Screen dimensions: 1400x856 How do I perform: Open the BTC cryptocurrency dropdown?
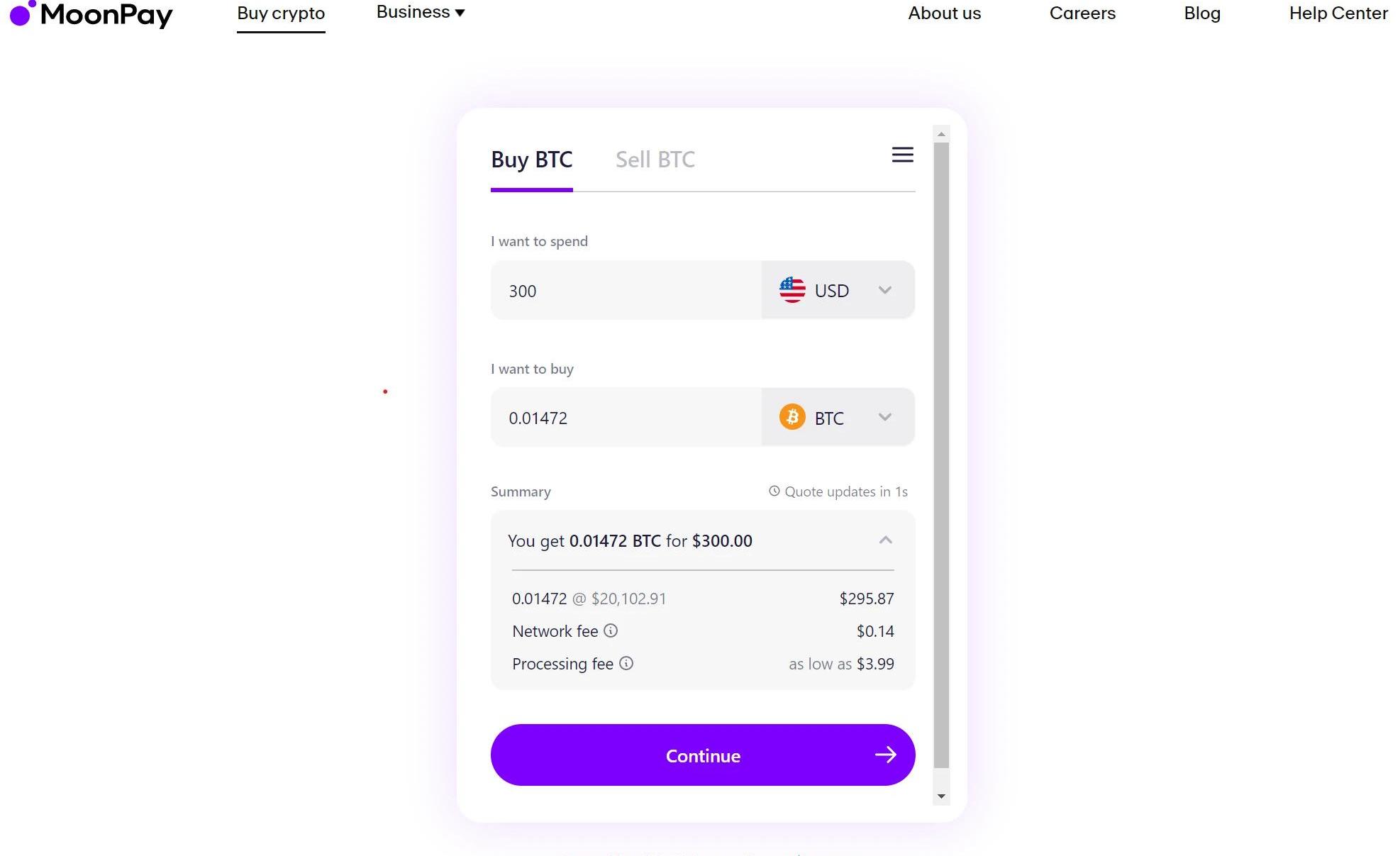pyautogui.click(x=838, y=417)
